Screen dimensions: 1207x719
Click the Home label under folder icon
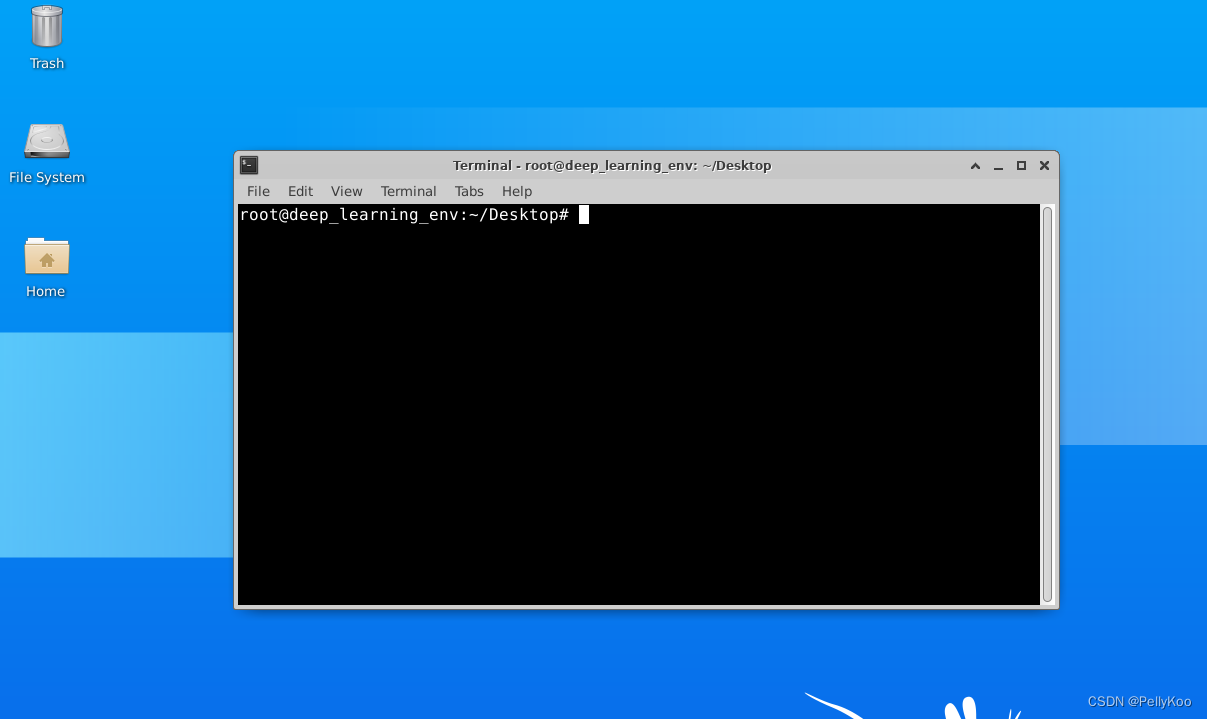click(46, 291)
